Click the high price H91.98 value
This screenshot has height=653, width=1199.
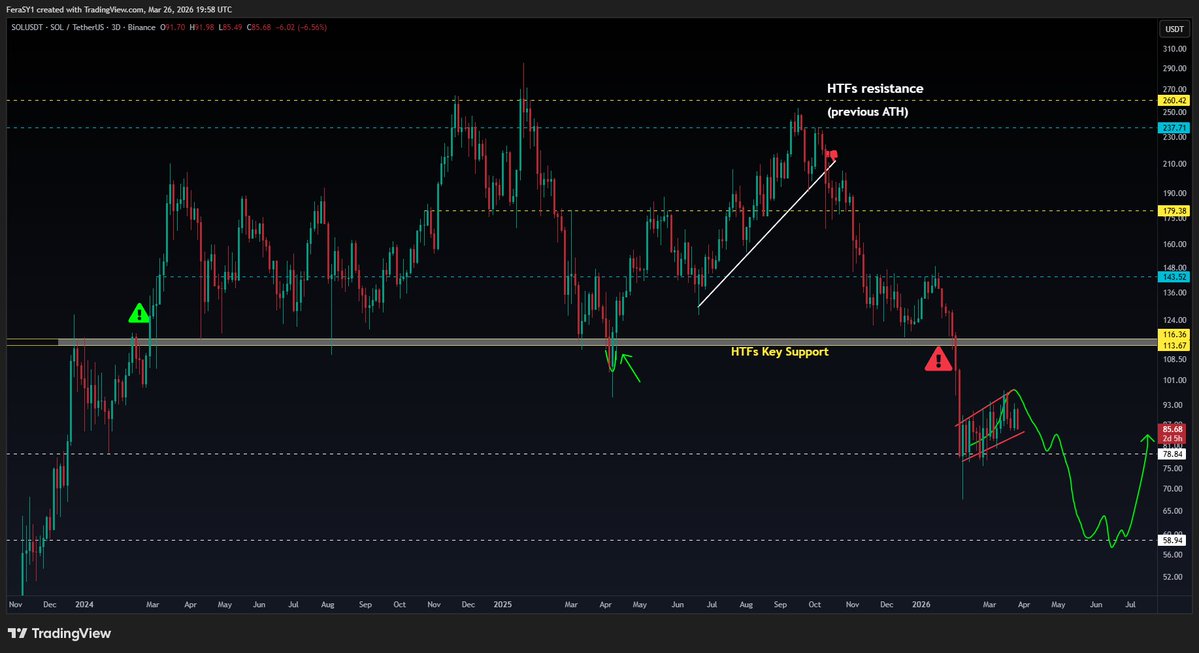point(203,28)
